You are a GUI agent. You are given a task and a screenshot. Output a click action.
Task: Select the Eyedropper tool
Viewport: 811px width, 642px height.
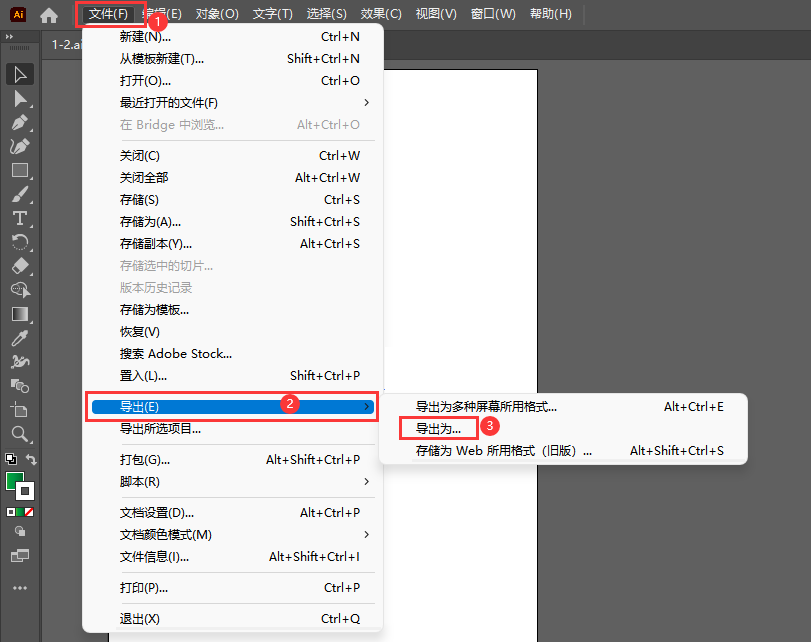(20, 338)
